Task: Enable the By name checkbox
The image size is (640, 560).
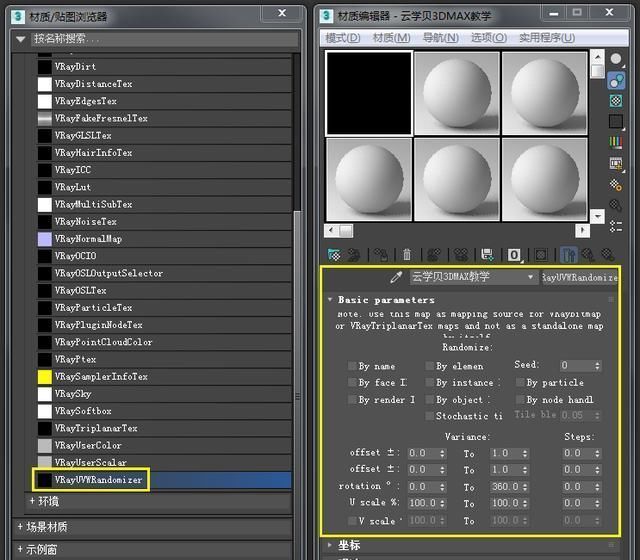Action: tap(352, 365)
